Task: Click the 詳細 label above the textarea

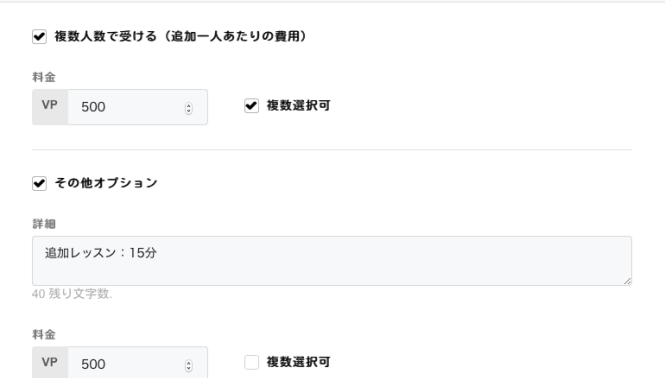Action: click(44, 224)
